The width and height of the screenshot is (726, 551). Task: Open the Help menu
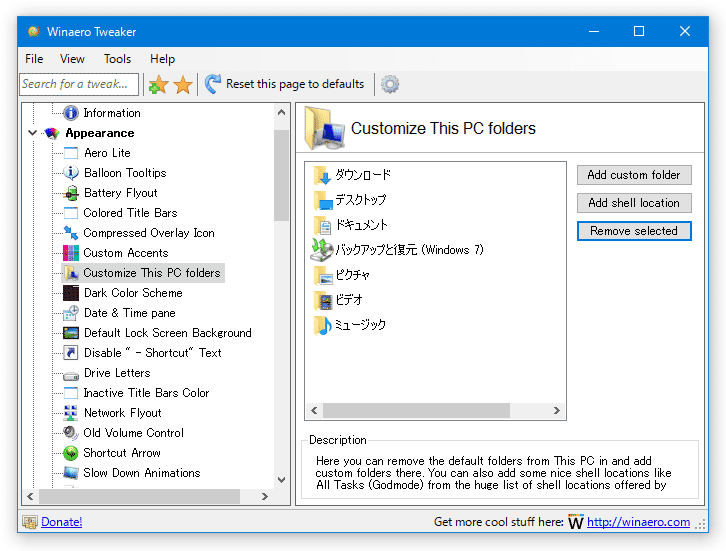pyautogui.click(x=163, y=59)
